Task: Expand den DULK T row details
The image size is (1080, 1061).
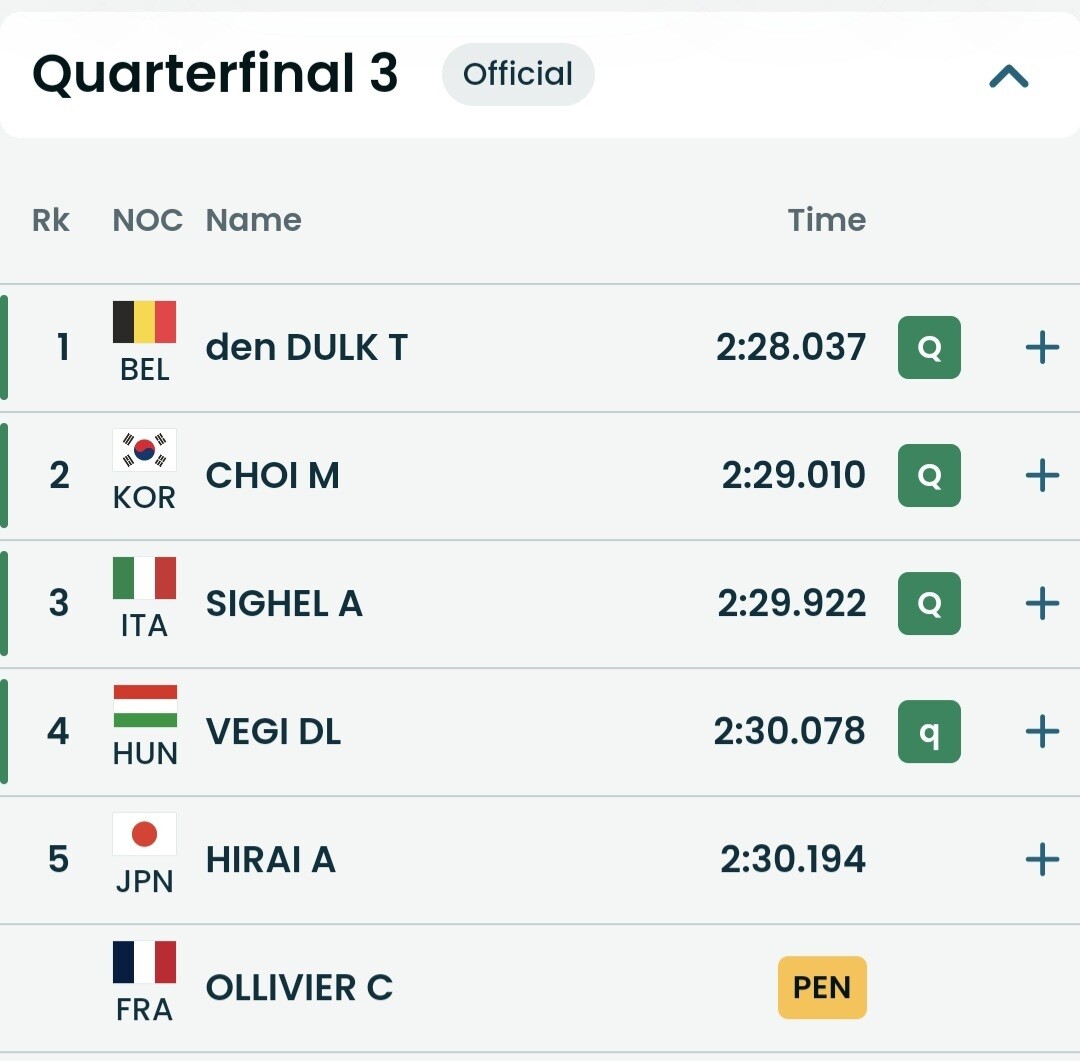Action: click(1042, 347)
